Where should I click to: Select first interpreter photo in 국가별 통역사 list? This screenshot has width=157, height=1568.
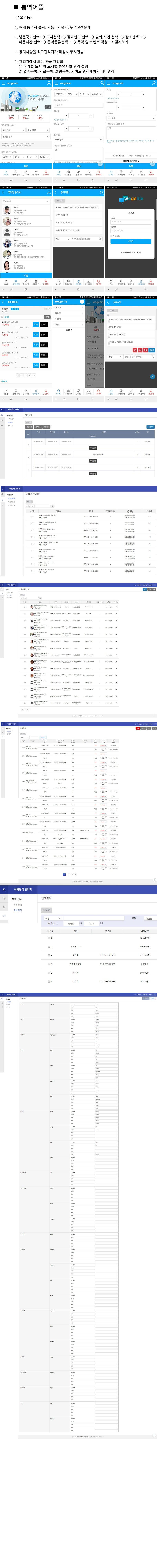tap(7, 210)
